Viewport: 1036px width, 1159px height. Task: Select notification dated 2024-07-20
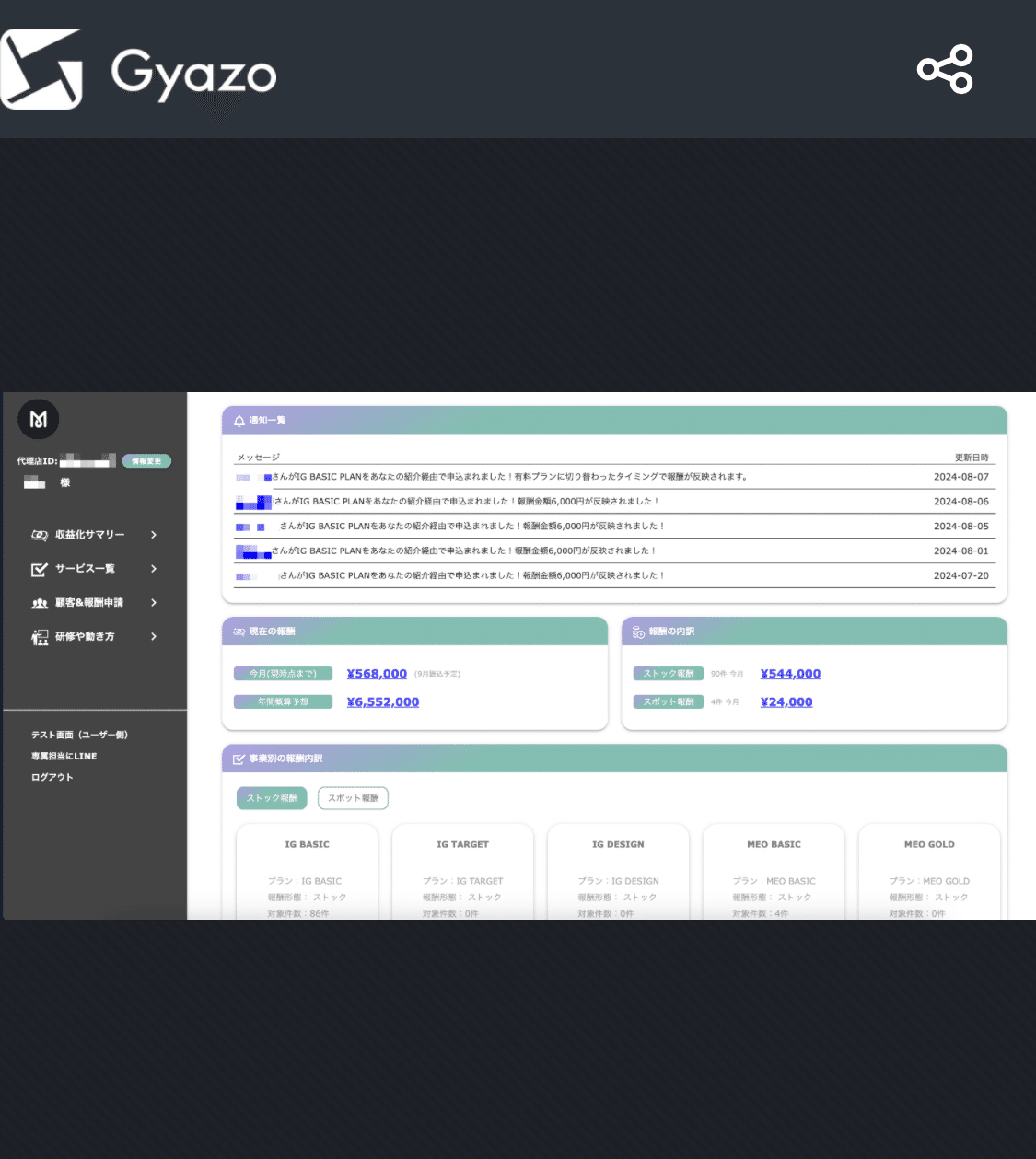(x=614, y=575)
